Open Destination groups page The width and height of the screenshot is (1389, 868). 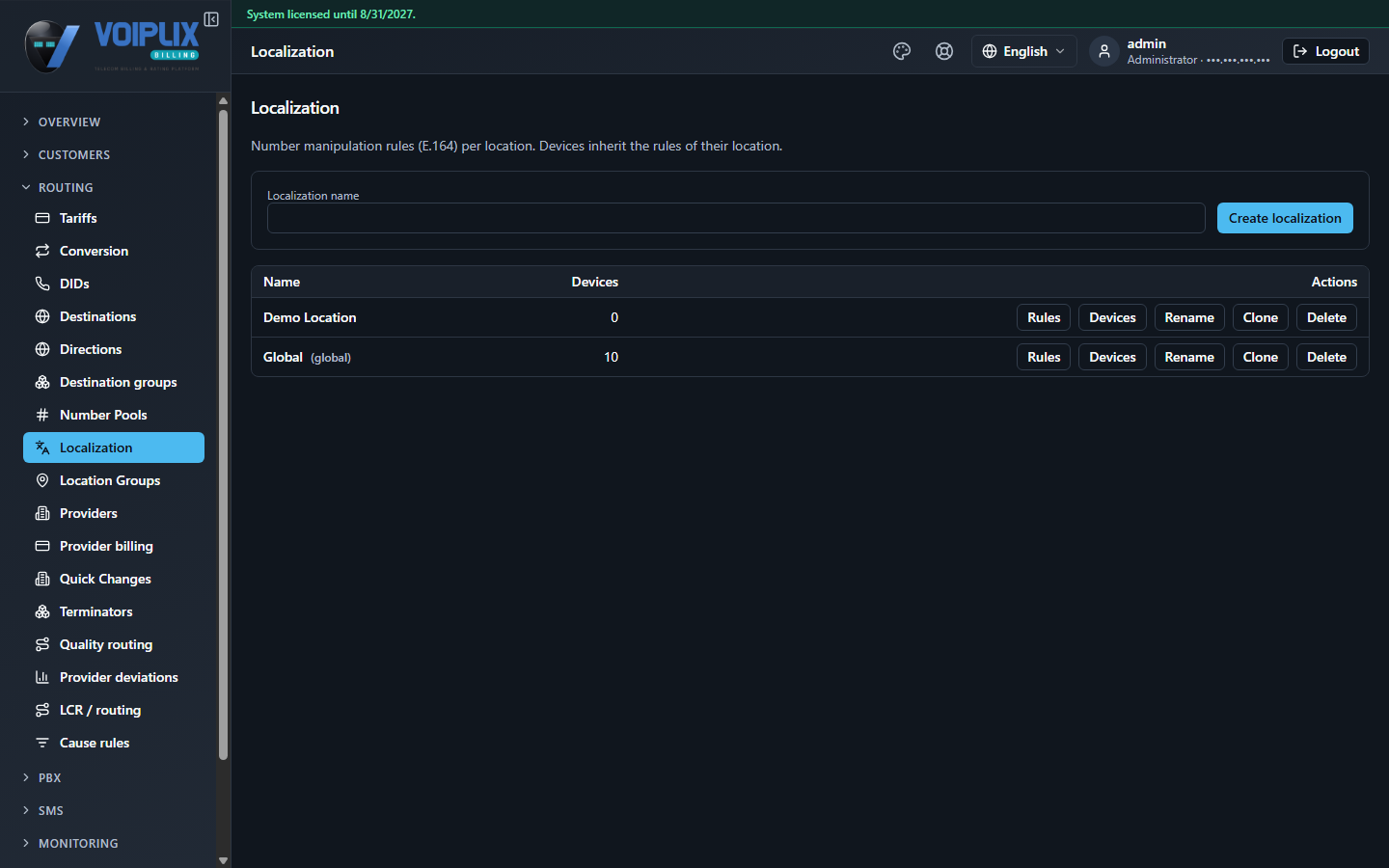tap(114, 382)
